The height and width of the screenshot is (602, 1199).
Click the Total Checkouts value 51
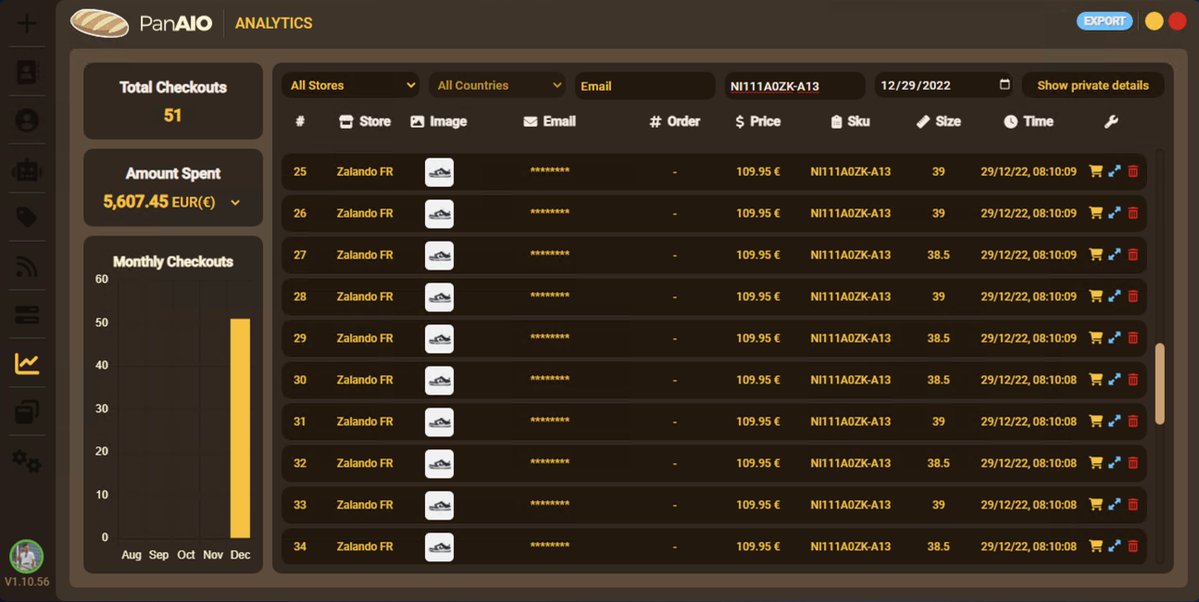click(173, 116)
